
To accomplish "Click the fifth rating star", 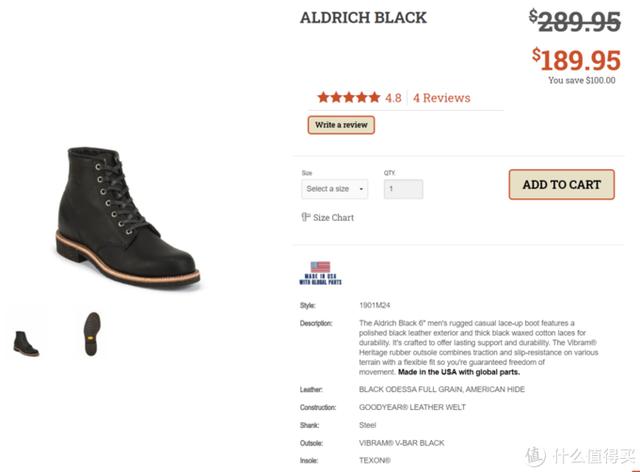I will point(374,98).
